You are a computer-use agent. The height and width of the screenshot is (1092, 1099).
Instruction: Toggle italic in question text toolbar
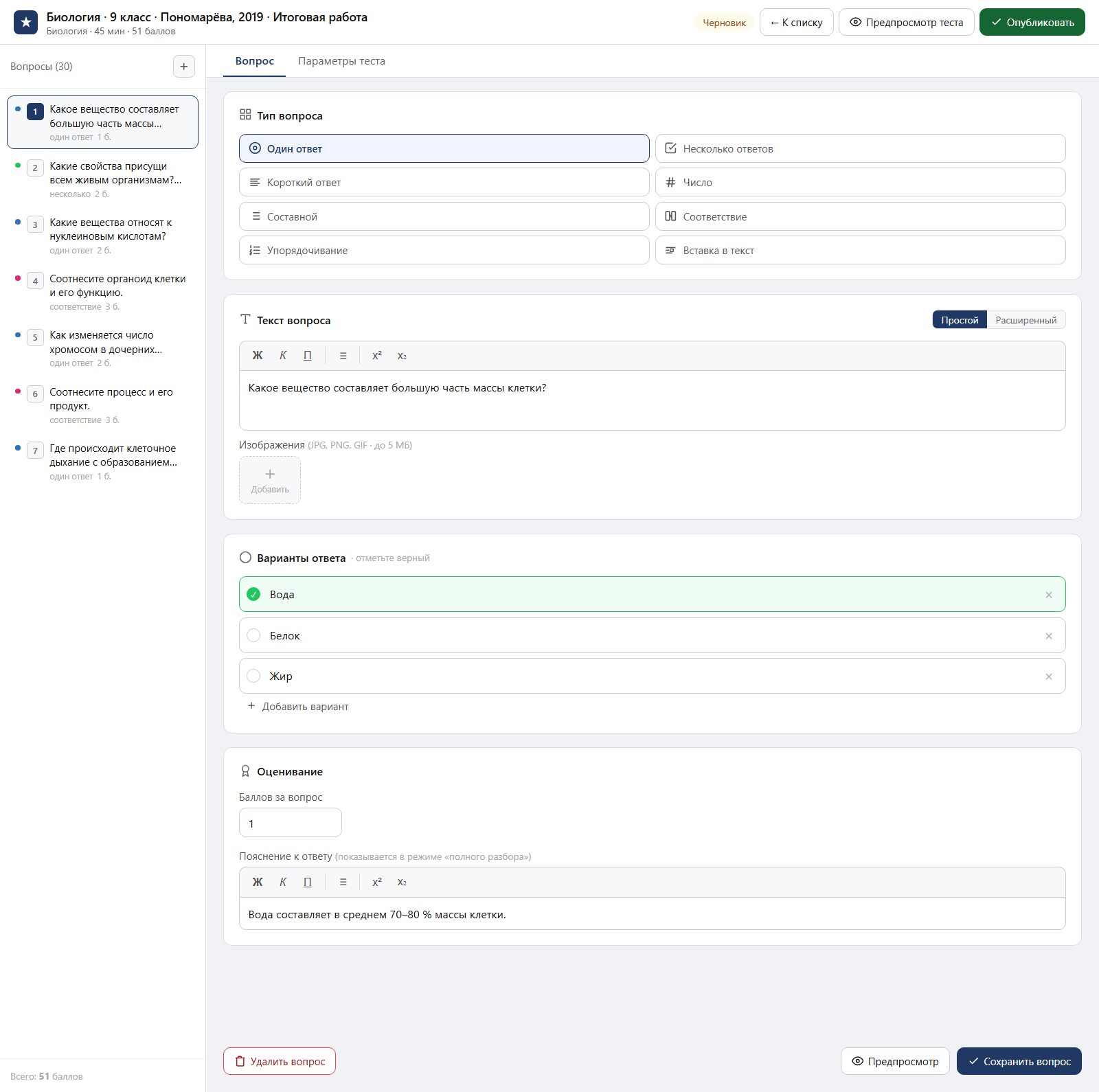point(283,356)
